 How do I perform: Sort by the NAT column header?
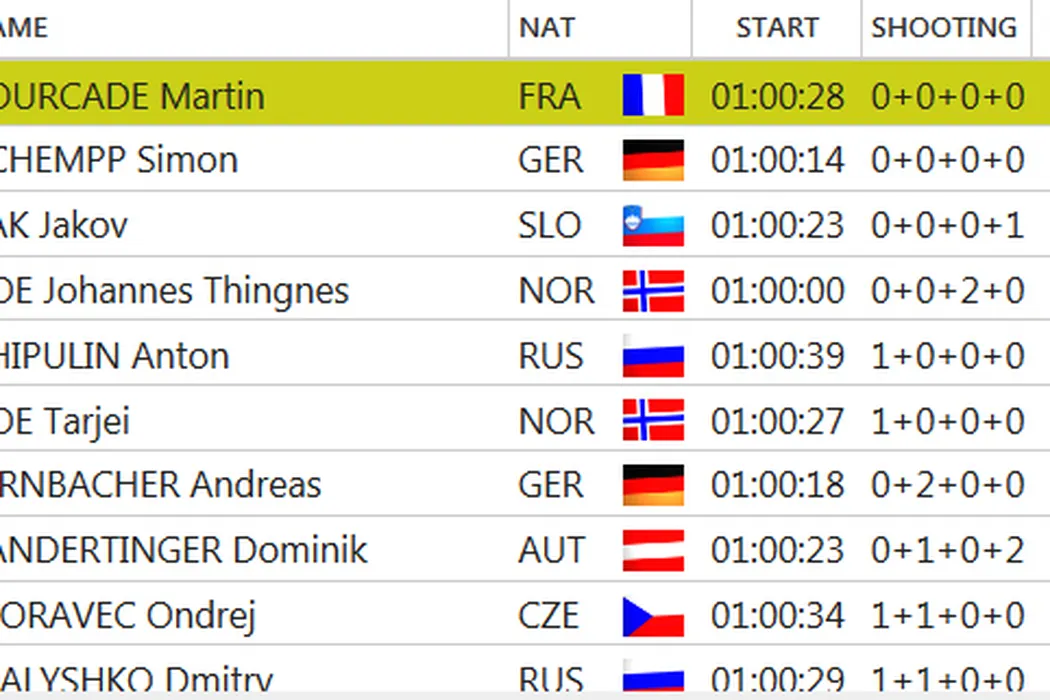coord(547,28)
